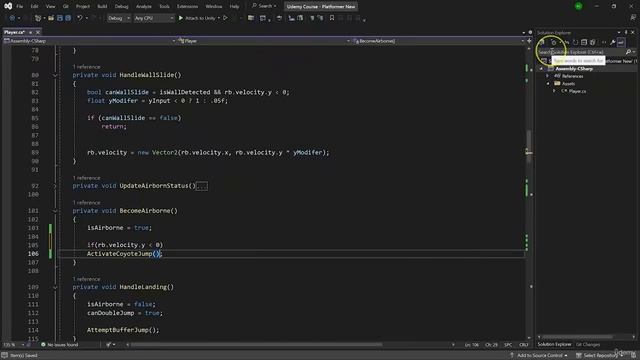Click the Bookmark icon in toolbar
This screenshot has height=360, width=640.
click(332, 18)
